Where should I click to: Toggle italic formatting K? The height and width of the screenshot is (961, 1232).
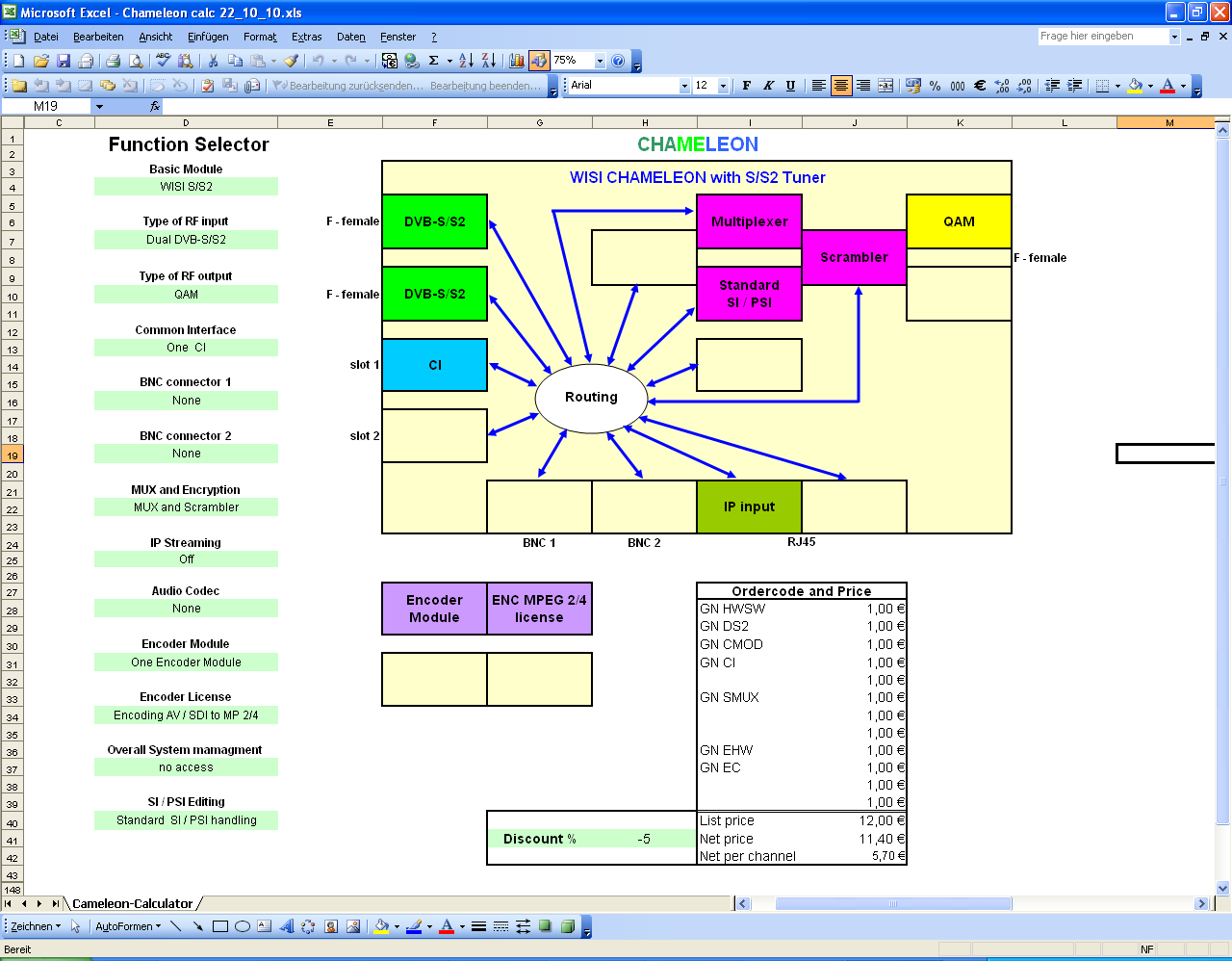(x=768, y=86)
